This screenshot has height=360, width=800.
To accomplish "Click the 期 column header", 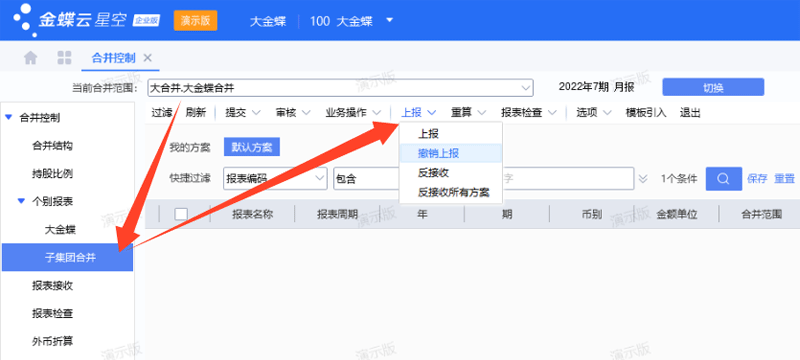I will click(507, 214).
